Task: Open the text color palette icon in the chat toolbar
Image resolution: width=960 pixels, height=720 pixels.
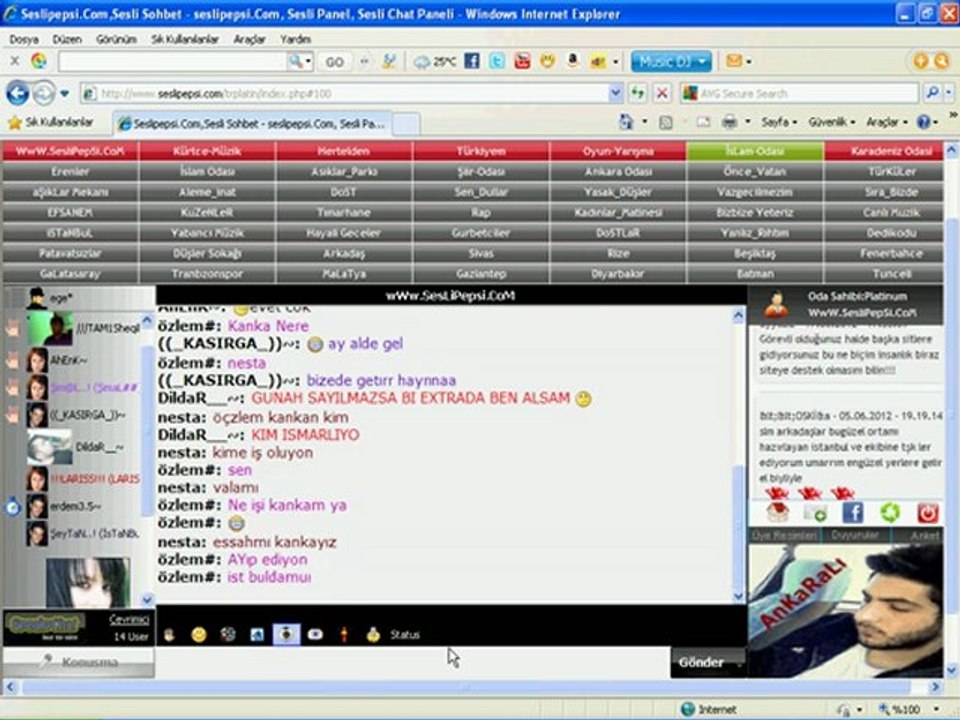Action: 228,635
